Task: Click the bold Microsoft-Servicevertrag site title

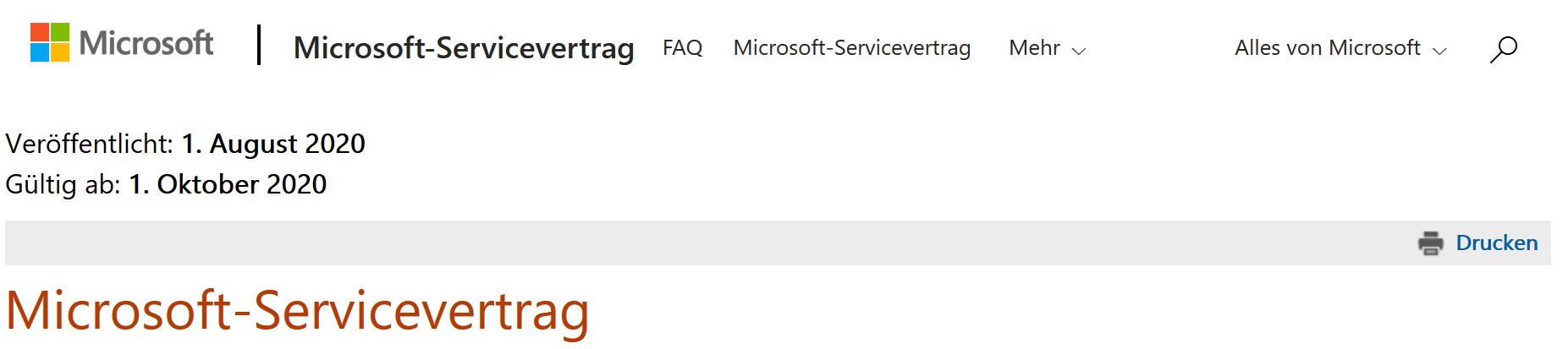Action: point(464,48)
